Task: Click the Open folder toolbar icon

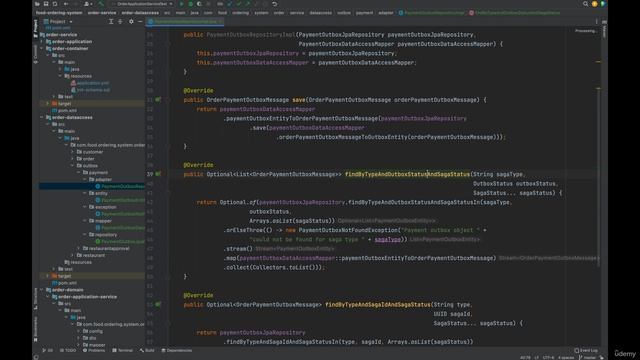Action: (37, 4)
